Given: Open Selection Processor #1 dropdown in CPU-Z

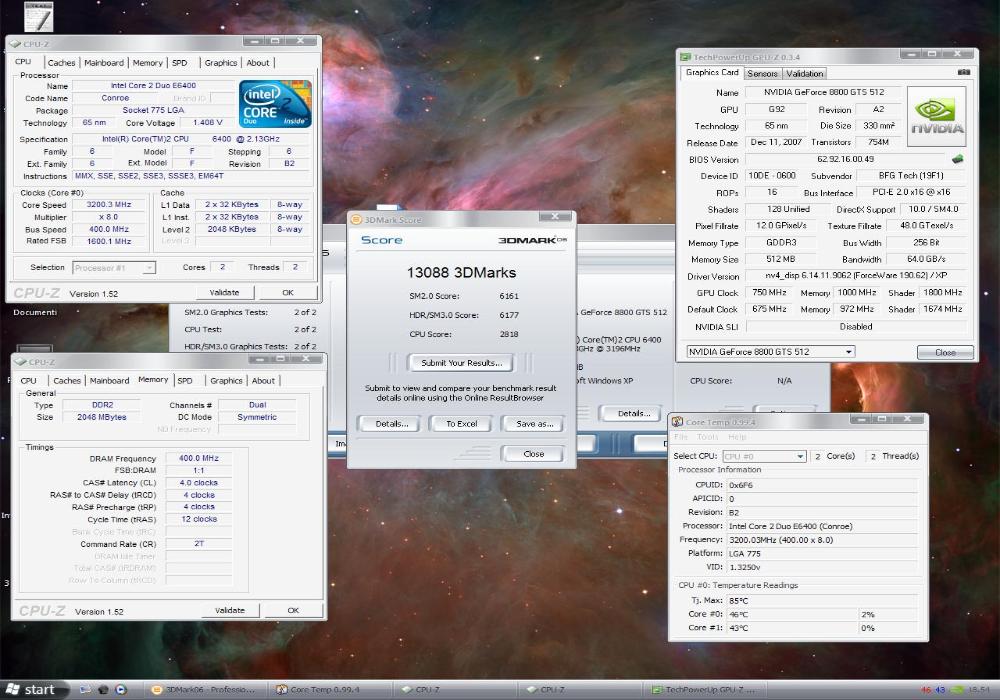Looking at the screenshot, I should (149, 268).
